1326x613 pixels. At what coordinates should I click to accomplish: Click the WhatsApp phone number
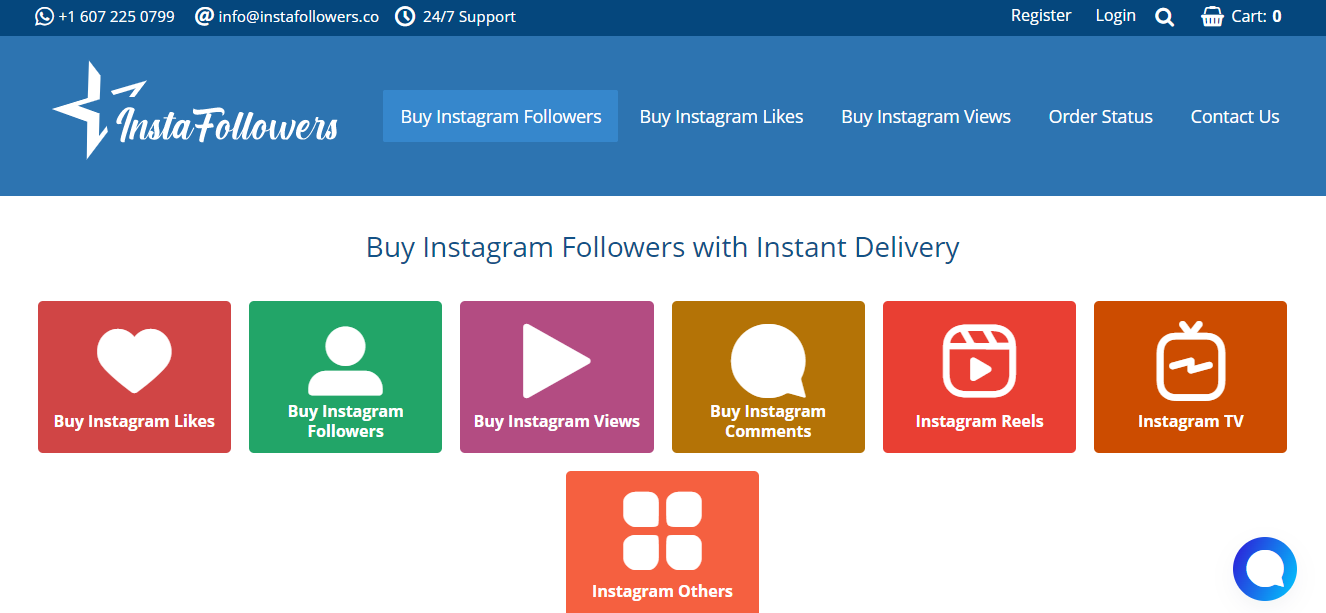coord(116,17)
